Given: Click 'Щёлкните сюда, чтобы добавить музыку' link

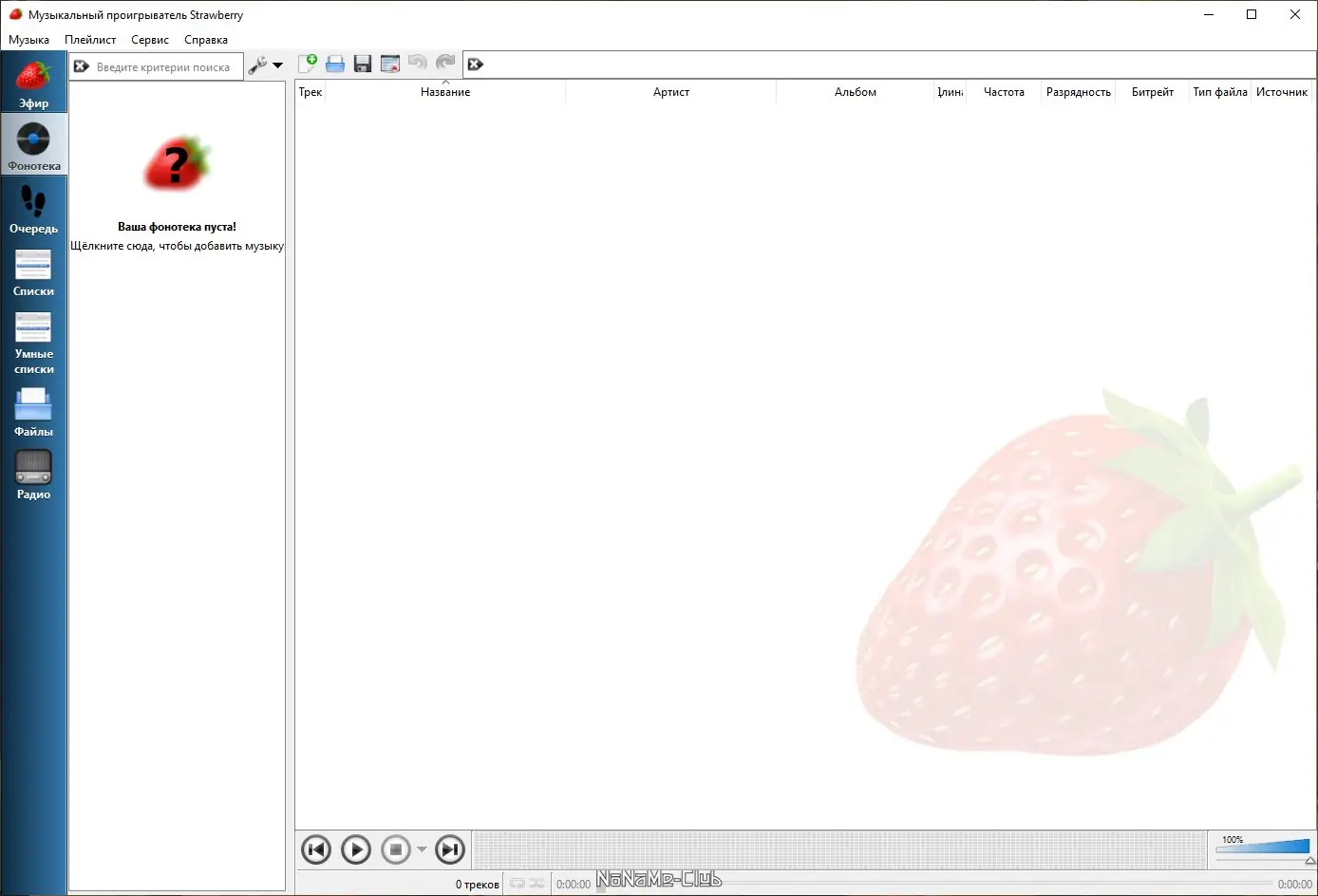Looking at the screenshot, I should 177,246.
